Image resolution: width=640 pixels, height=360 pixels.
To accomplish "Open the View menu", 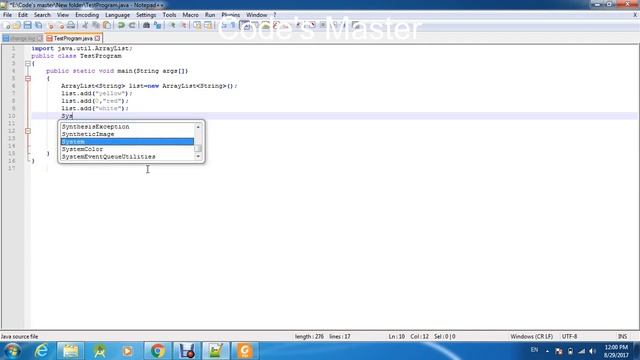I will coord(63,15).
